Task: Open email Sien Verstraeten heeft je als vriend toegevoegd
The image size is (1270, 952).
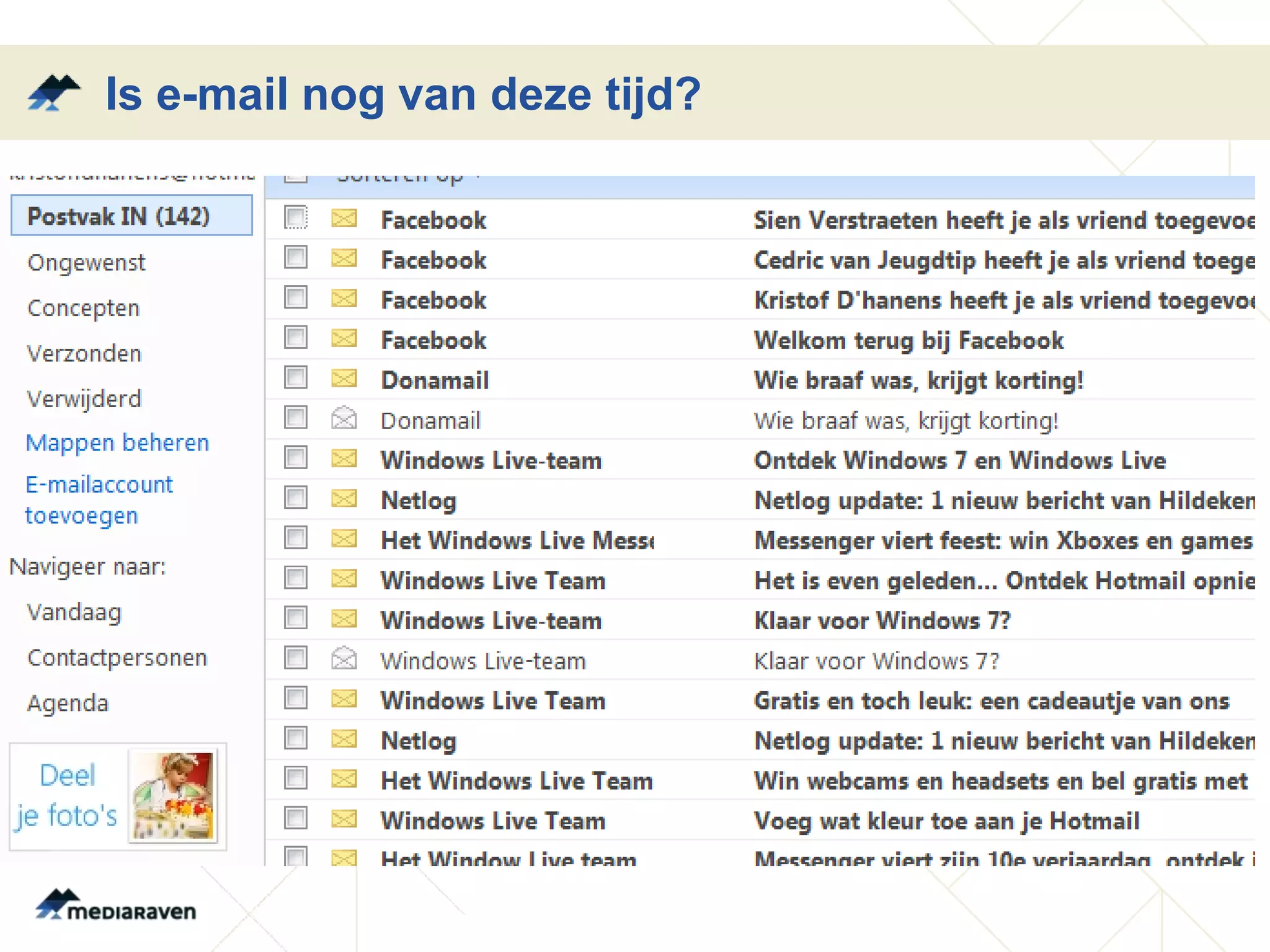Action: (x=1004, y=221)
